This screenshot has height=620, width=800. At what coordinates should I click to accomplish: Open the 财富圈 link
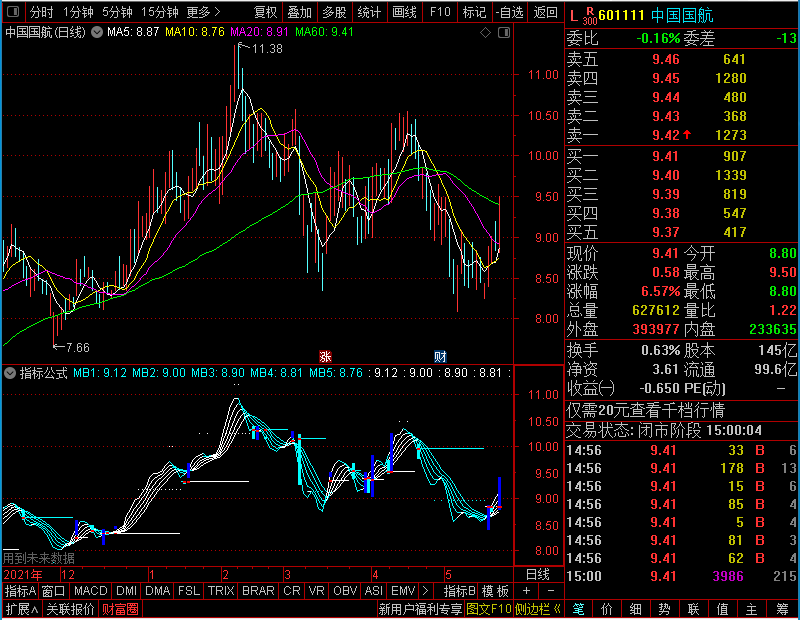120,609
